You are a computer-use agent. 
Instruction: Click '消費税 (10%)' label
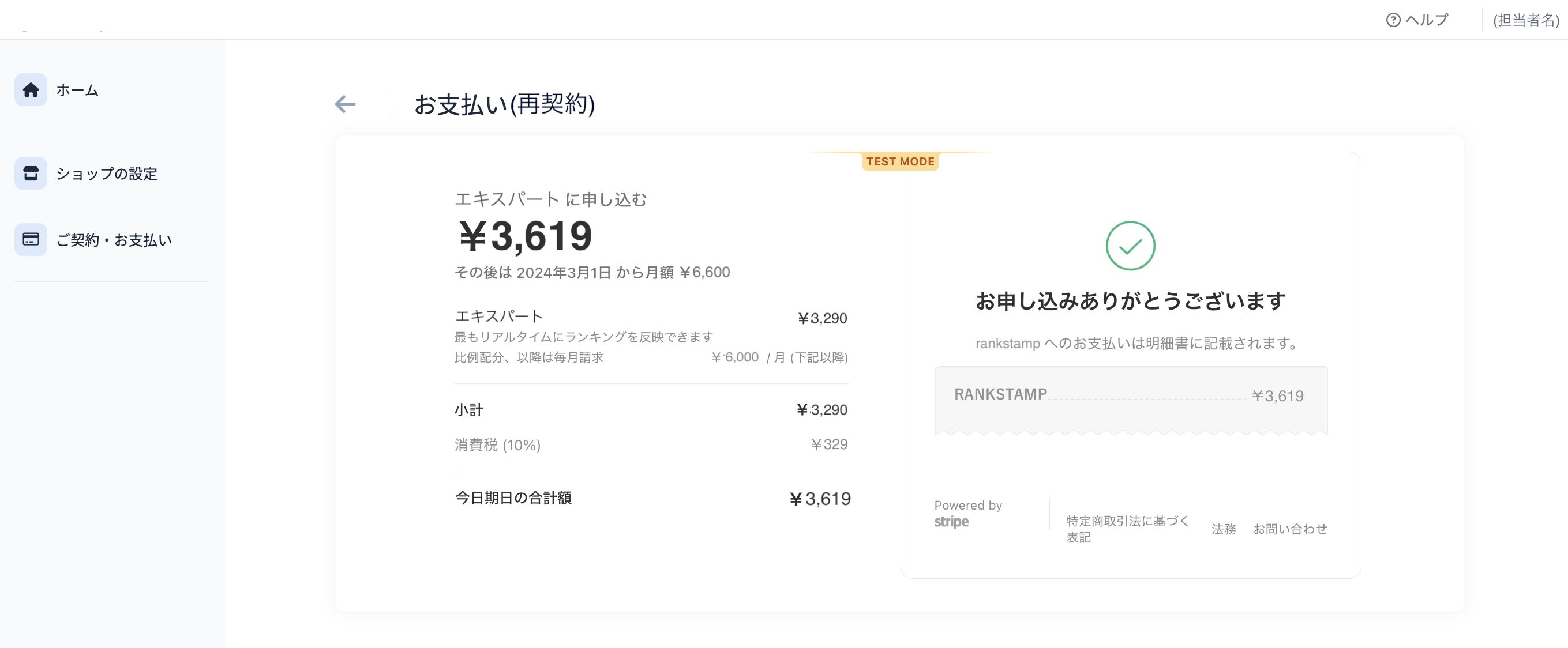click(x=497, y=444)
